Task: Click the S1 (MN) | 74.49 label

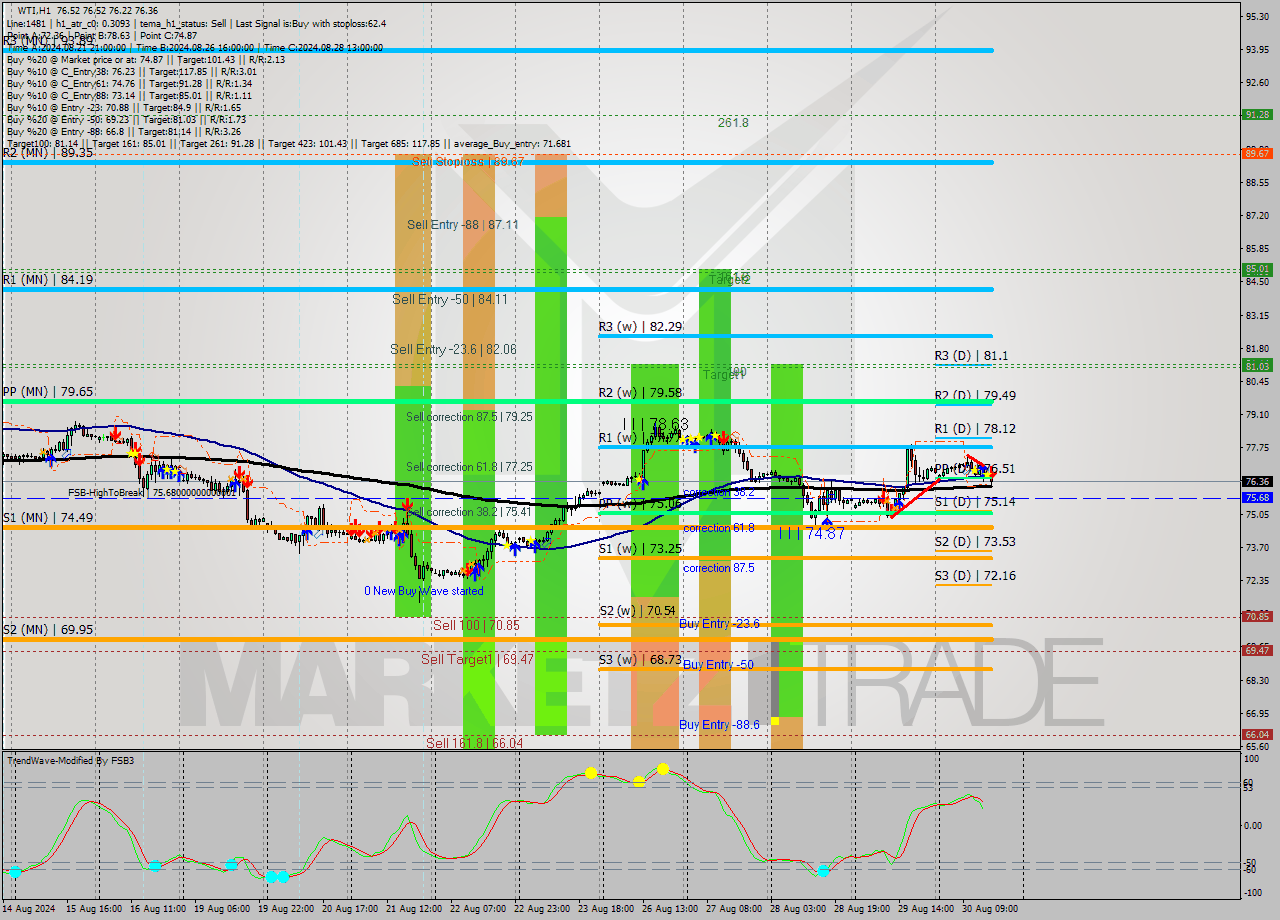Action: [47, 517]
